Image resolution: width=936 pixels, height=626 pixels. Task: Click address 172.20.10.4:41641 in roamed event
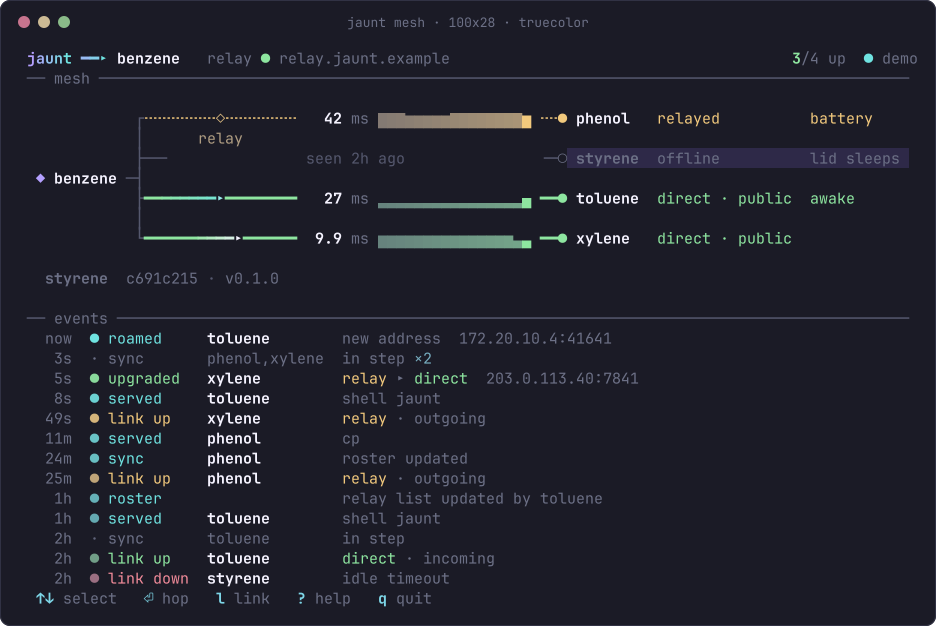pos(535,339)
